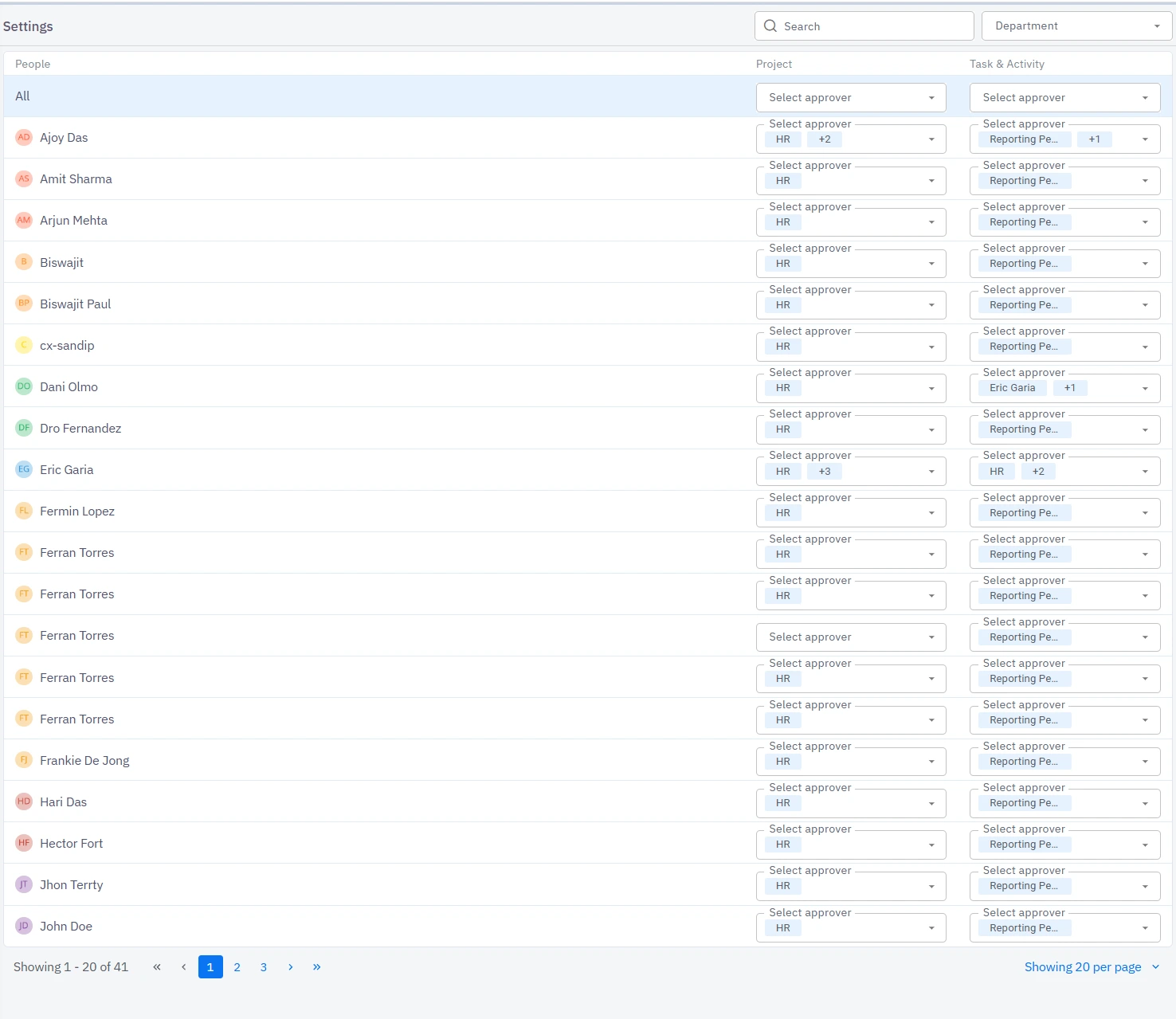The height and width of the screenshot is (1019, 1176).
Task: Open Project approver dropdown for All row
Action: point(850,98)
